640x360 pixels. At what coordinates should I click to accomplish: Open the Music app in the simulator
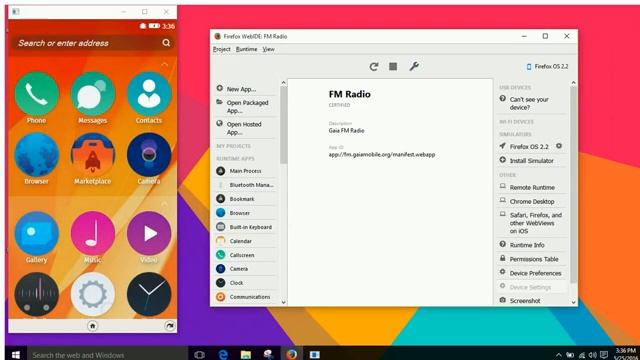[x=93, y=233]
